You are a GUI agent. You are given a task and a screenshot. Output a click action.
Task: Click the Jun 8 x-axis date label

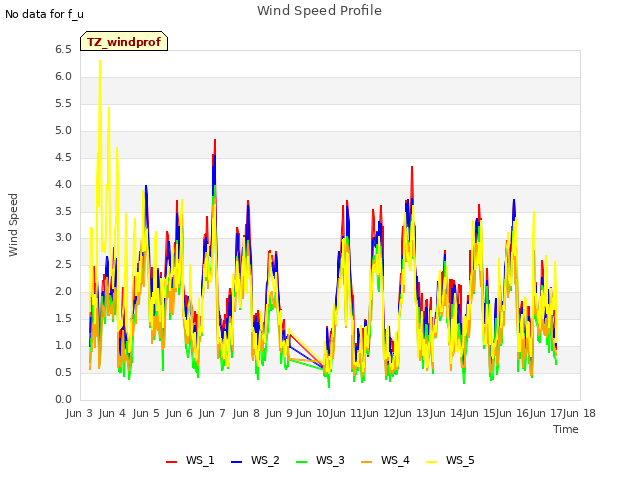[x=246, y=413]
